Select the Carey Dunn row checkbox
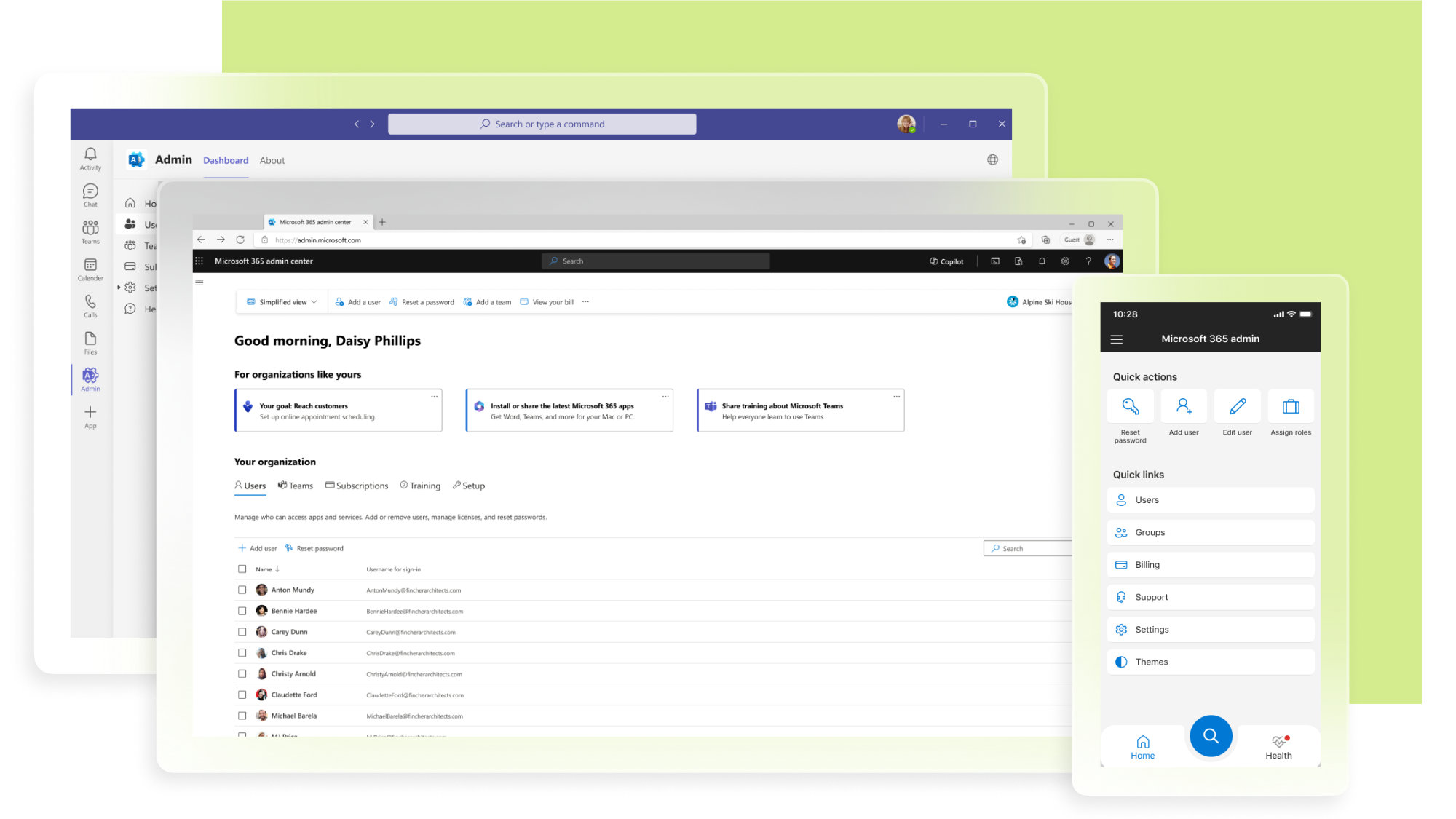The width and height of the screenshot is (1456, 819). tap(242, 633)
